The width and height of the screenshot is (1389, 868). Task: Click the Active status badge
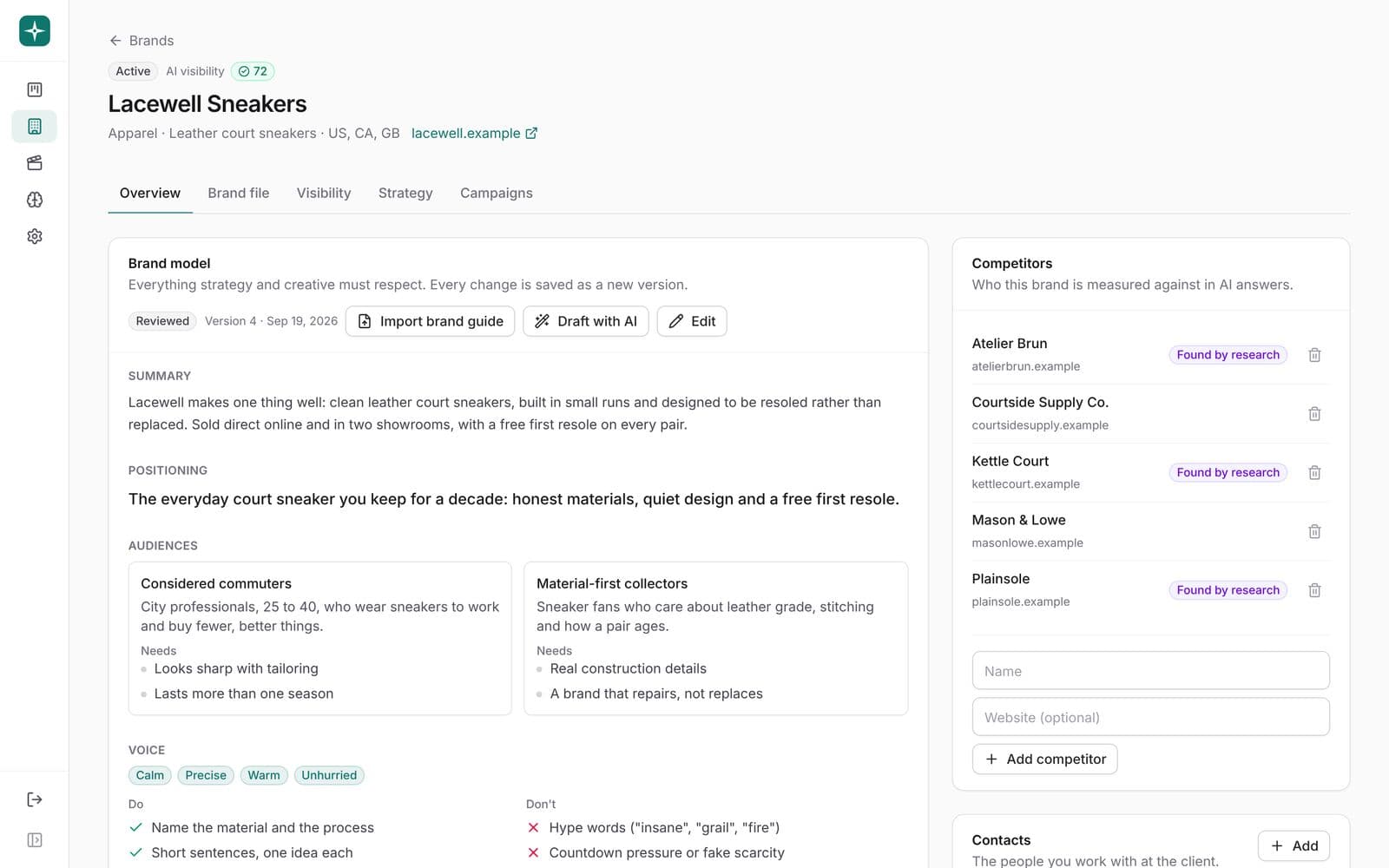[x=133, y=71]
